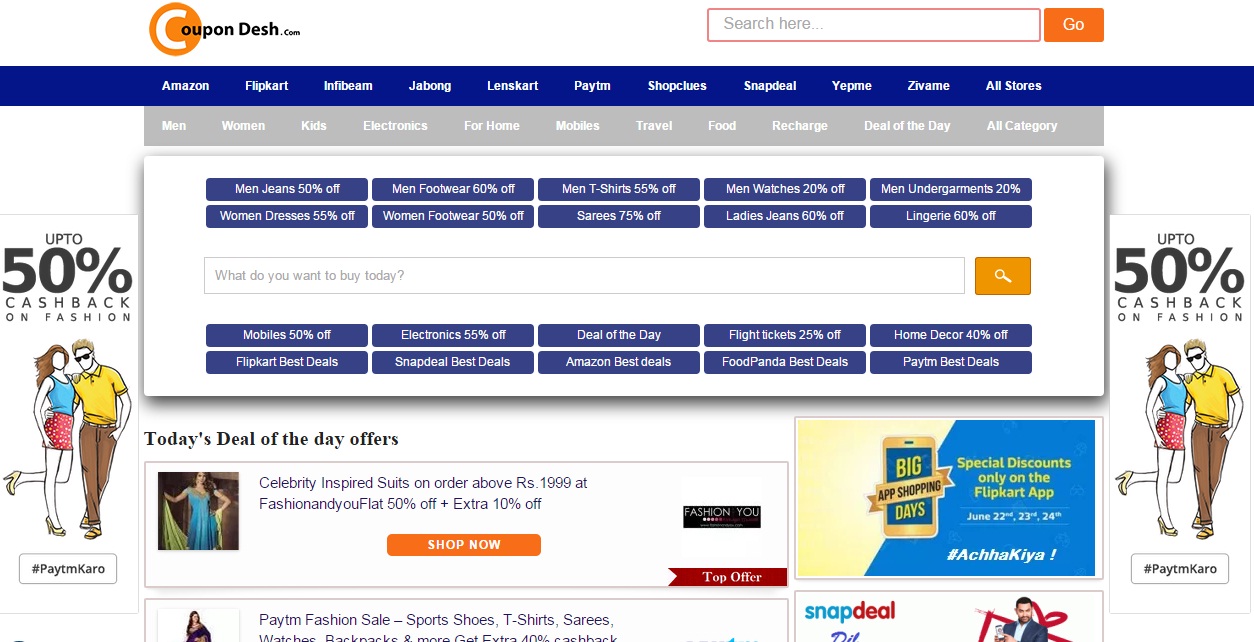Open the Recharge category
The height and width of the screenshot is (642, 1254).
click(x=800, y=126)
